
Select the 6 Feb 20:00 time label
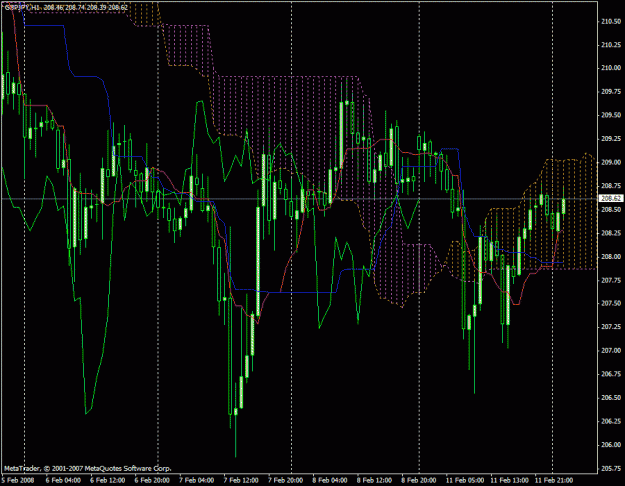152,480
